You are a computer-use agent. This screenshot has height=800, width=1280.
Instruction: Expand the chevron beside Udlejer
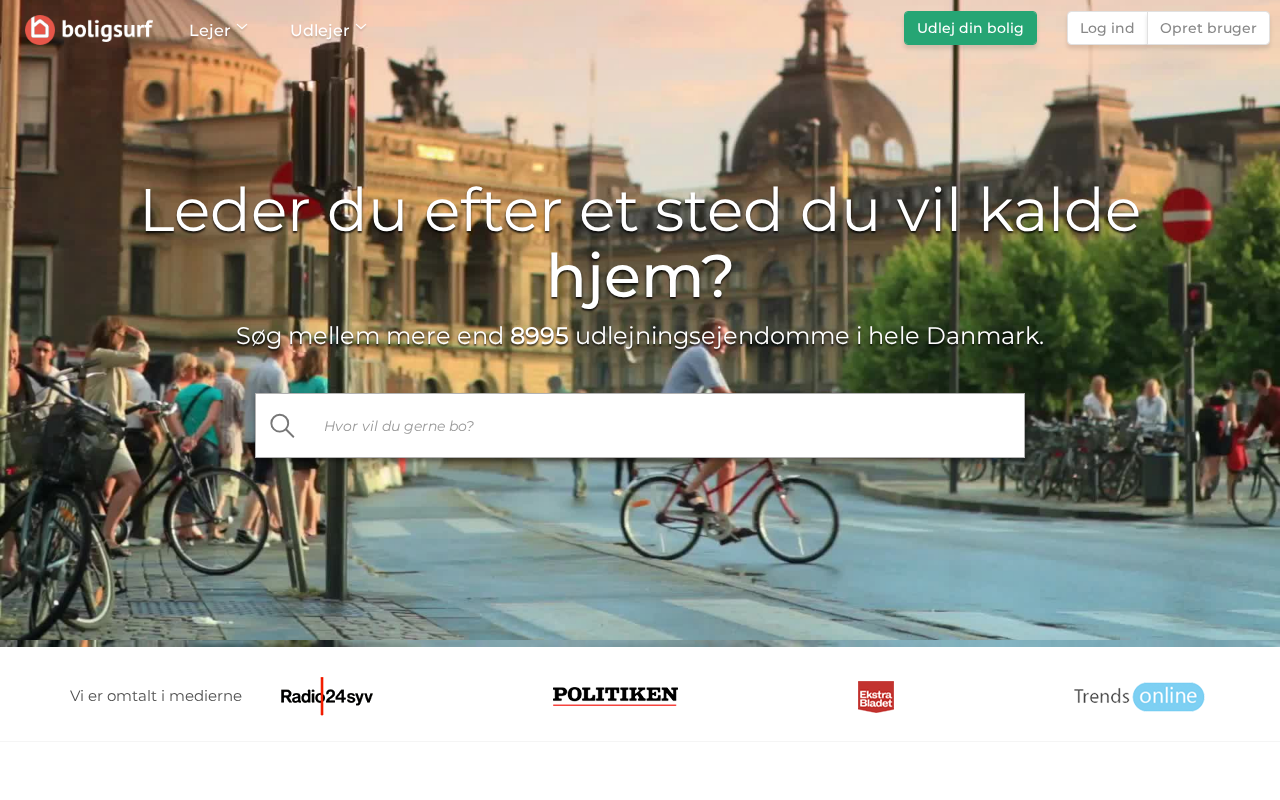coord(361,27)
